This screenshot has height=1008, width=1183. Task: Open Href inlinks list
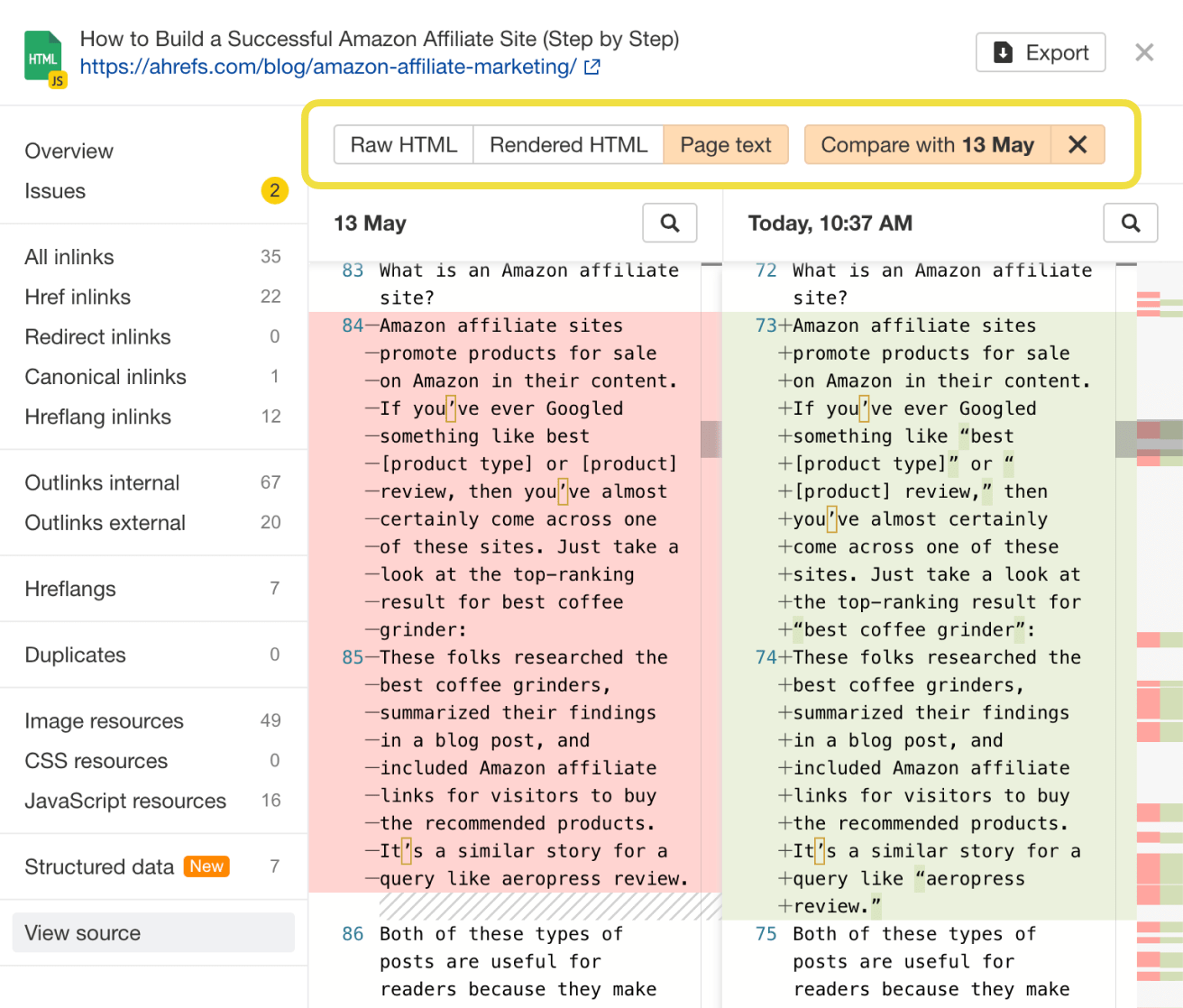point(153,297)
